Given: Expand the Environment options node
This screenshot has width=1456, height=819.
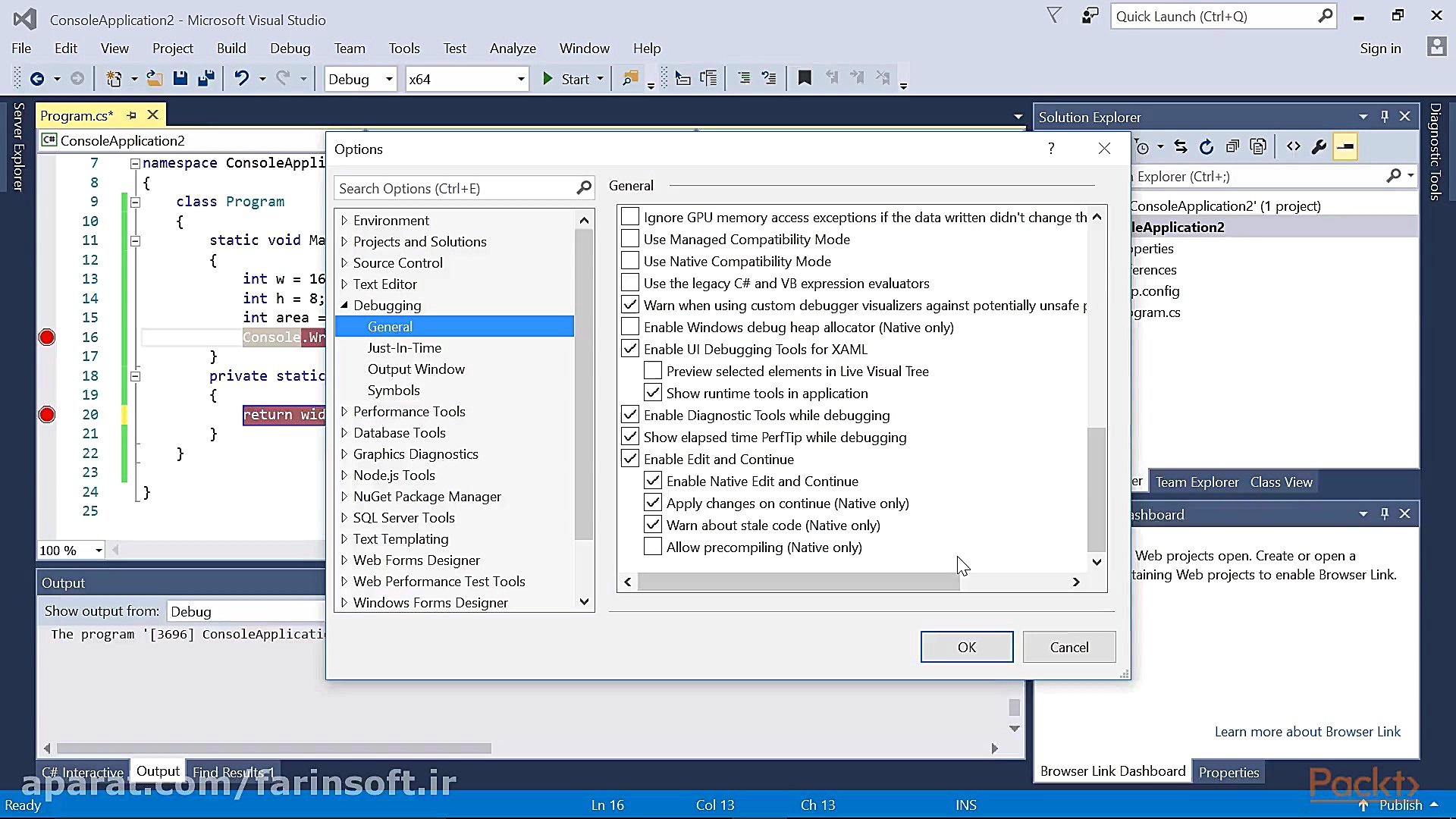Looking at the screenshot, I should pos(344,221).
